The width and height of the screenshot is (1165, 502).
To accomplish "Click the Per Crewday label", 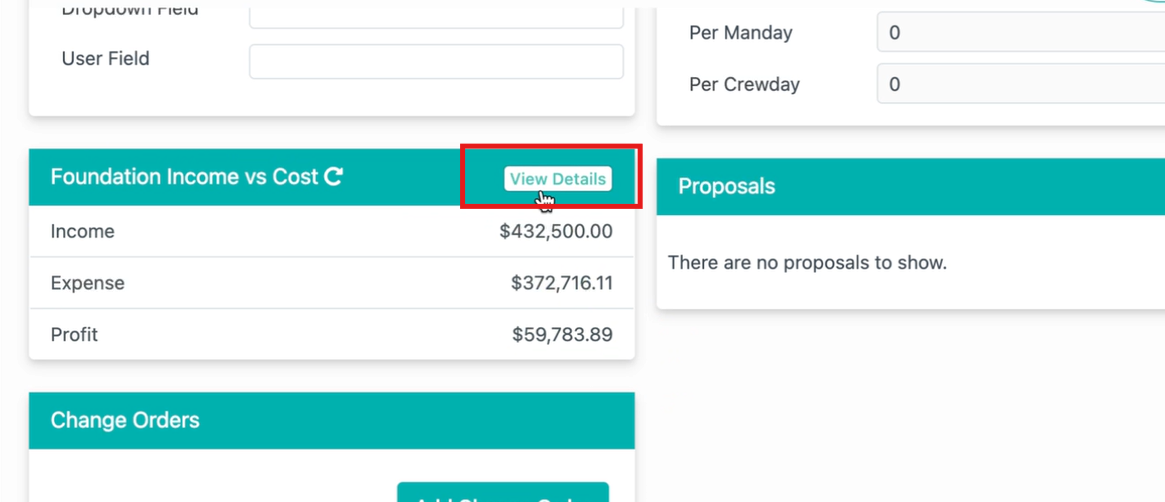I will 744,84.
